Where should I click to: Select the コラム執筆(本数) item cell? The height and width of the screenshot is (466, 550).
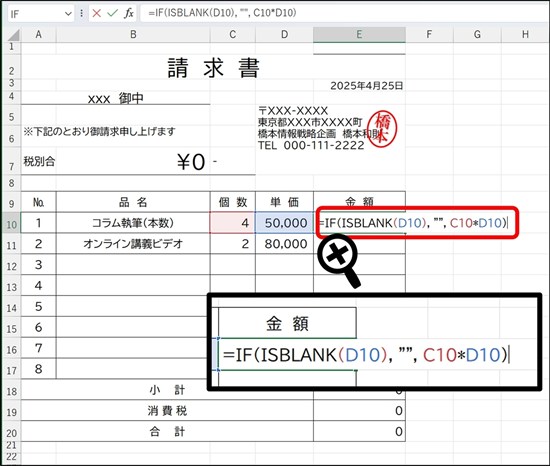[x=133, y=223]
